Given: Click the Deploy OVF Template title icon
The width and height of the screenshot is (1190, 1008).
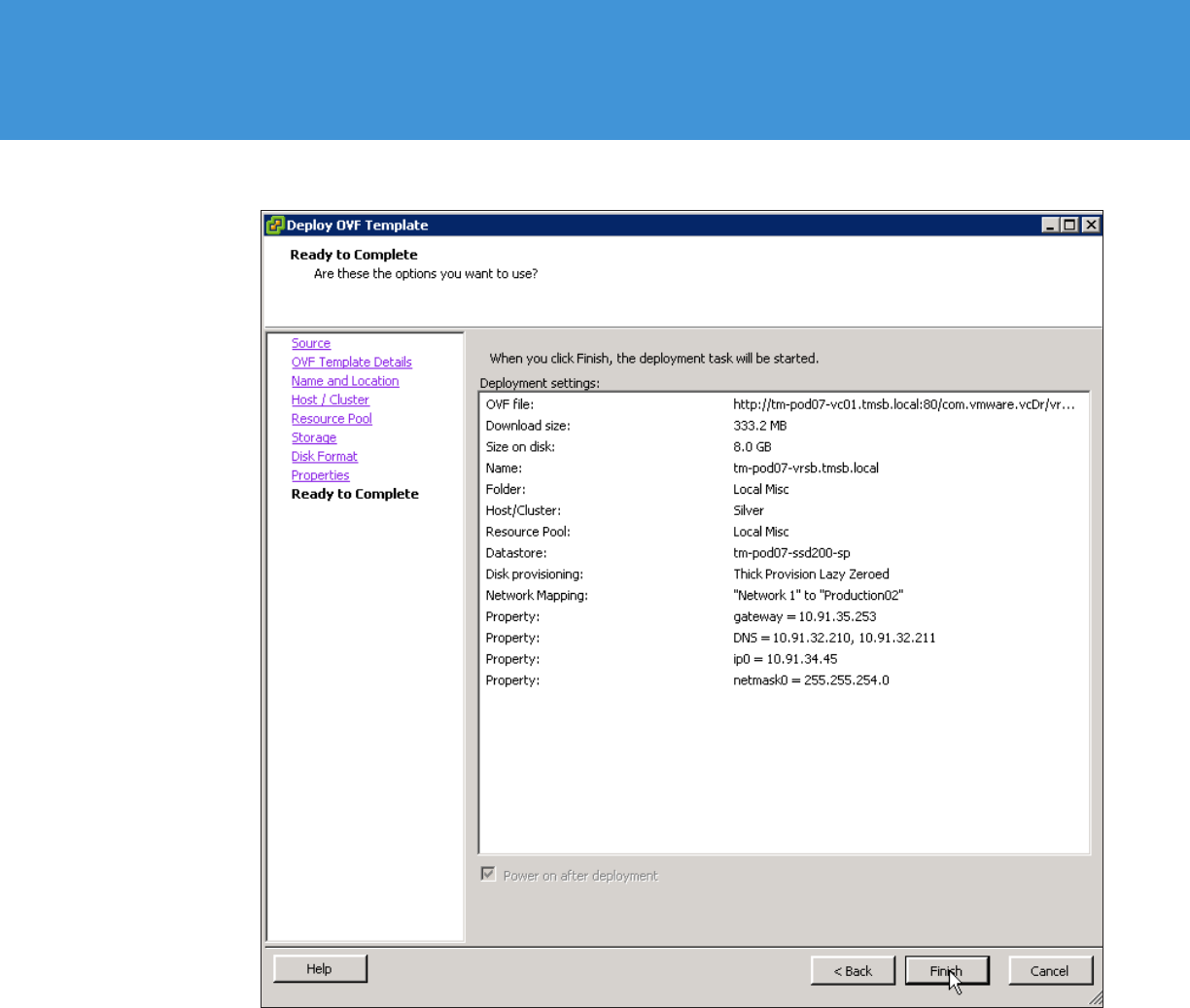Looking at the screenshot, I should pyautogui.click(x=275, y=225).
